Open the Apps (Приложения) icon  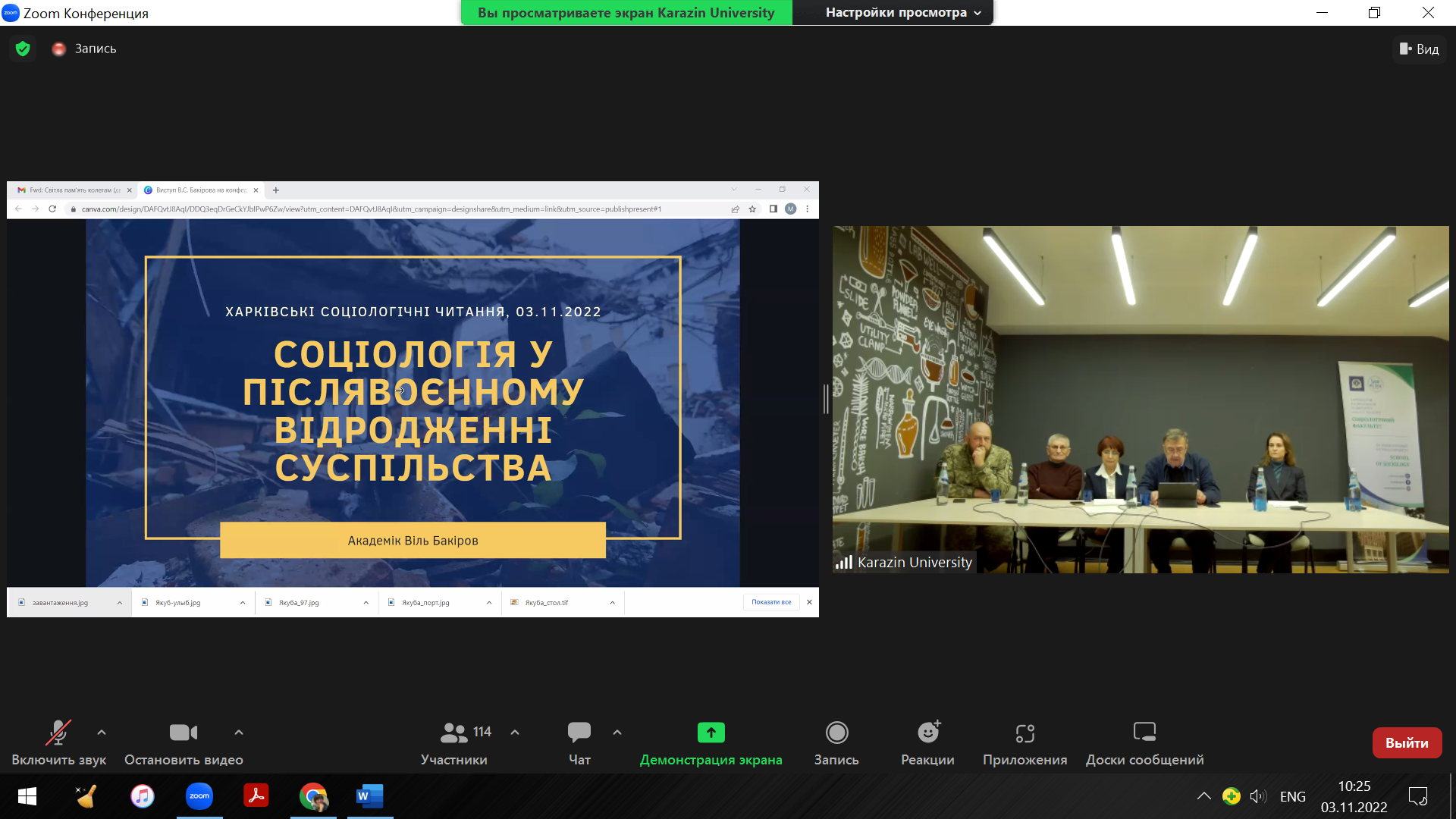[x=1025, y=733]
